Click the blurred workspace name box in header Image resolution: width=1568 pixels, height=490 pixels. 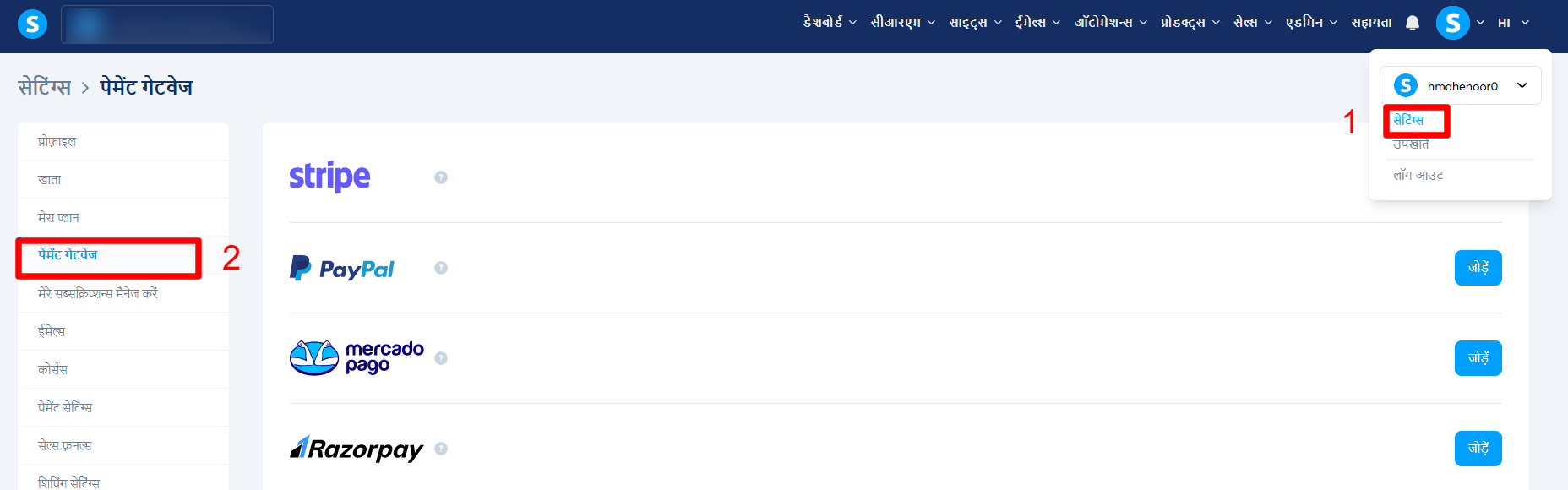coord(167,24)
